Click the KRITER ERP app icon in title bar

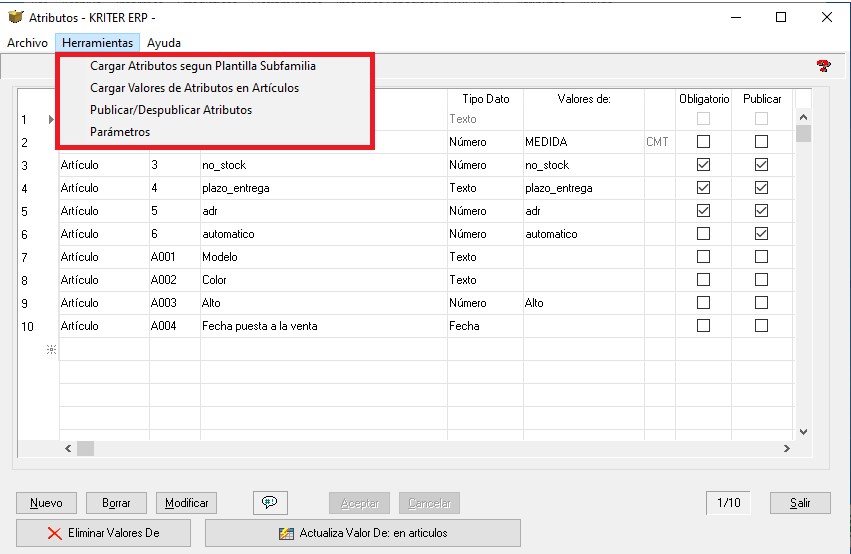click(16, 17)
